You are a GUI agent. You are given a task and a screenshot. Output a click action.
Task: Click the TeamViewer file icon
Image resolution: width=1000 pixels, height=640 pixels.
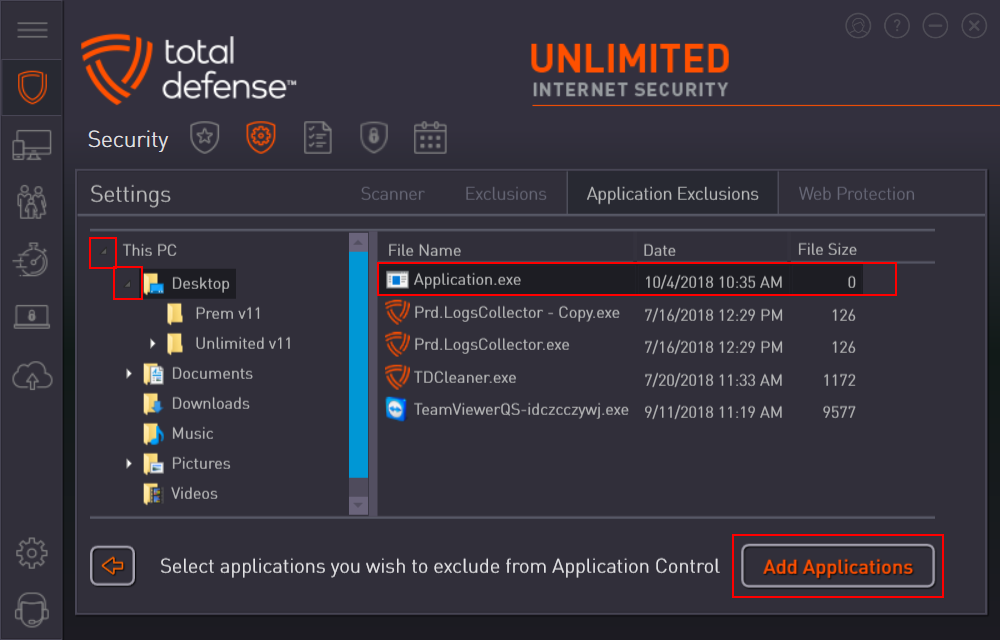click(x=397, y=410)
